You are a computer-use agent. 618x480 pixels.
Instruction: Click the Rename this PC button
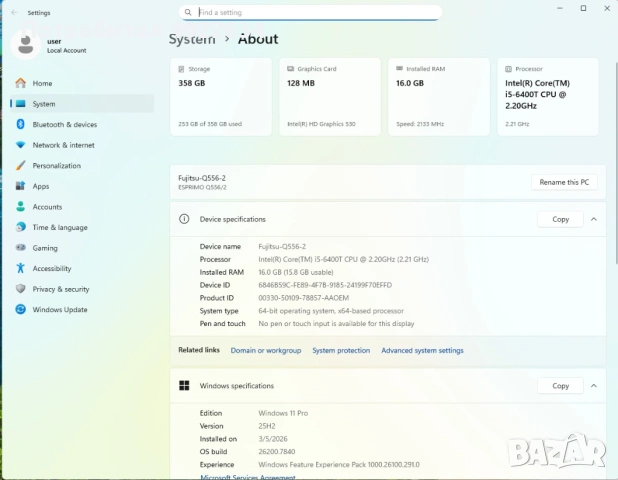tap(564, 182)
